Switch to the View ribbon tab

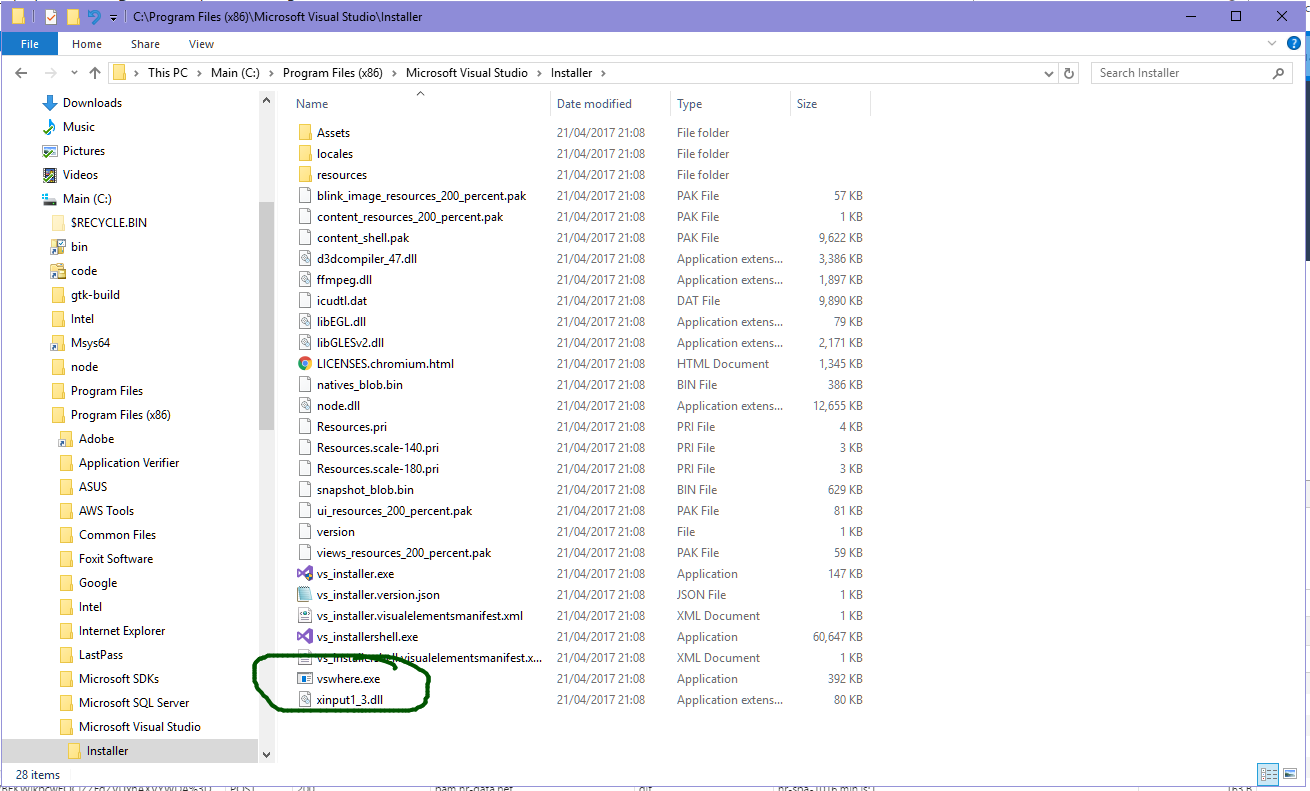(x=201, y=44)
